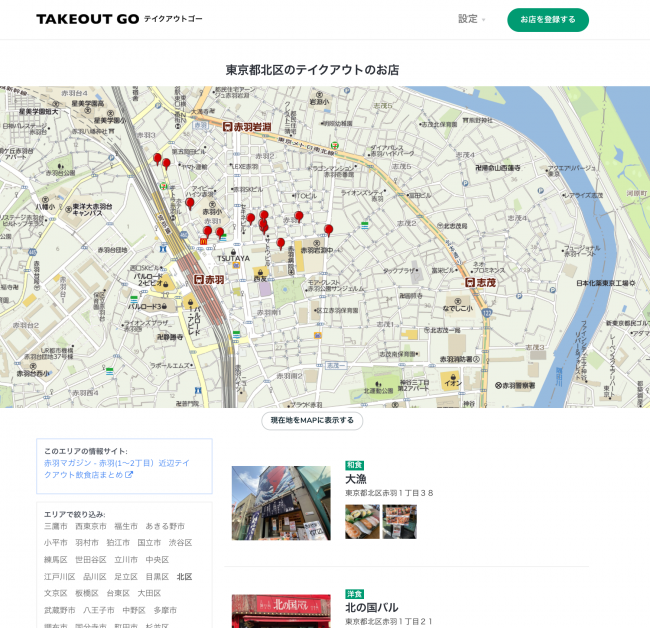The width and height of the screenshot is (650, 628).
Task: Click the large 大漁 storefront photo
Action: 281,502
